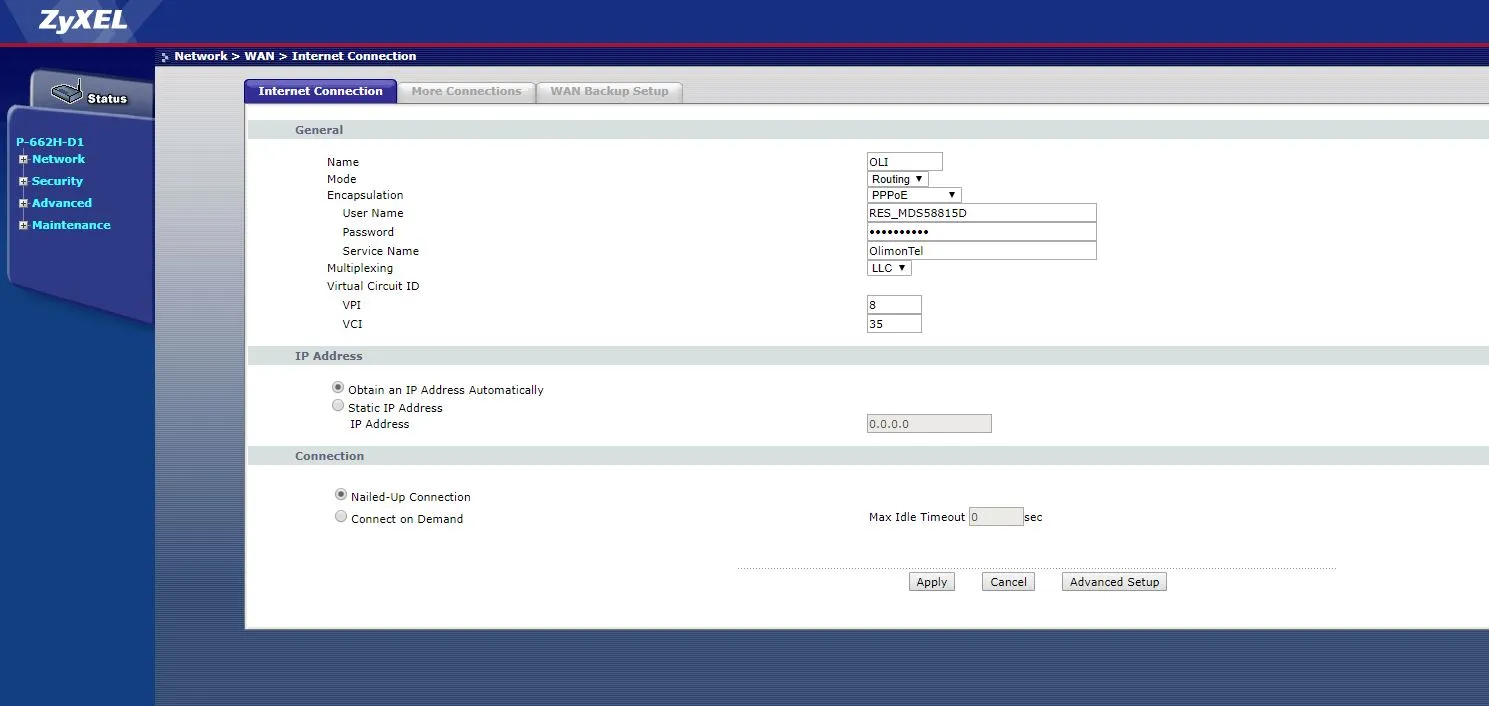Expand the Maintenance tree plus icon

[23, 226]
